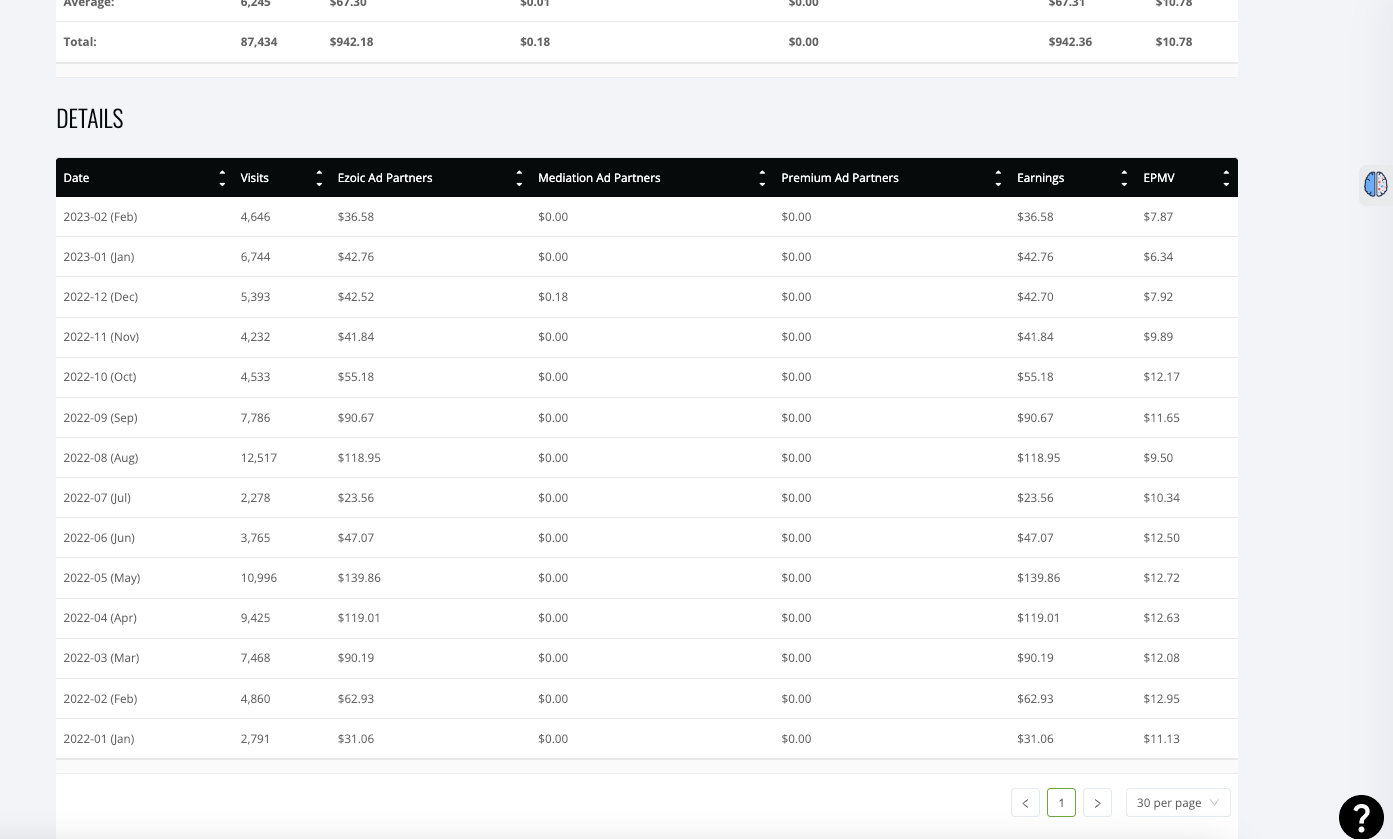Open the brain extension icon
This screenshot has width=1393, height=839.
point(1376,184)
